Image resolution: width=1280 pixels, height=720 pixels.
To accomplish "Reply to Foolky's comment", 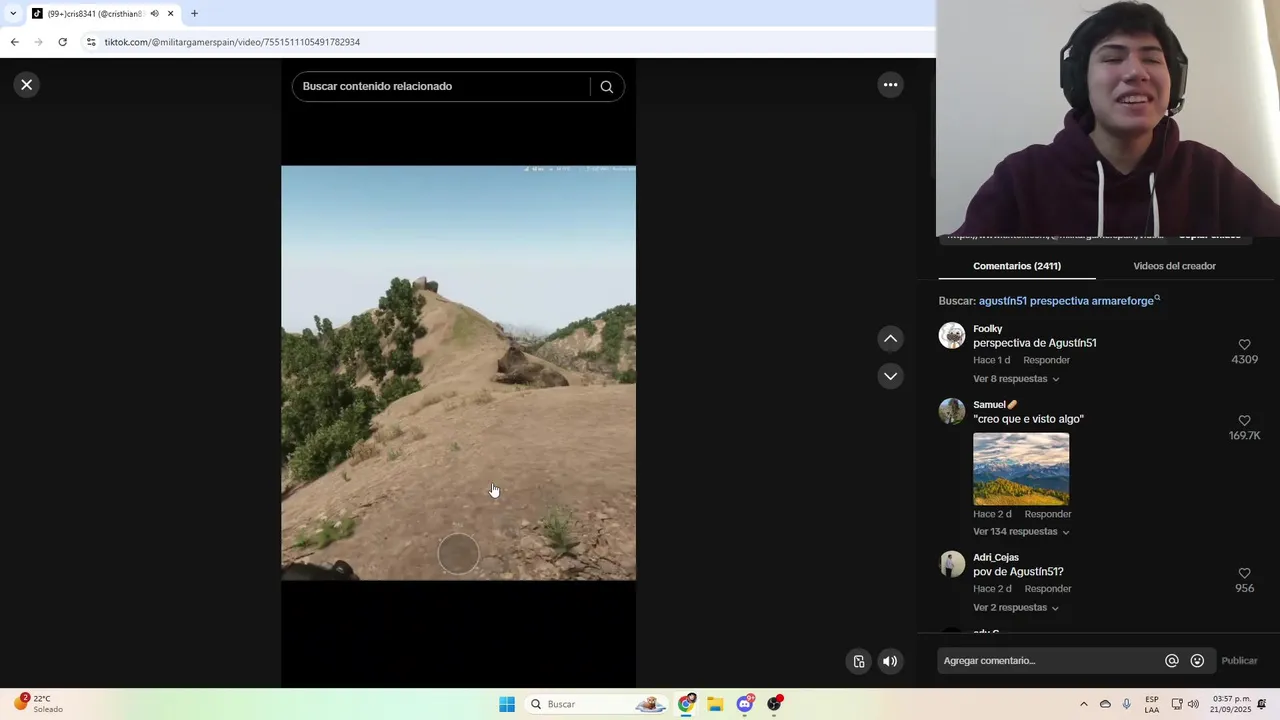I will [x=1046, y=360].
